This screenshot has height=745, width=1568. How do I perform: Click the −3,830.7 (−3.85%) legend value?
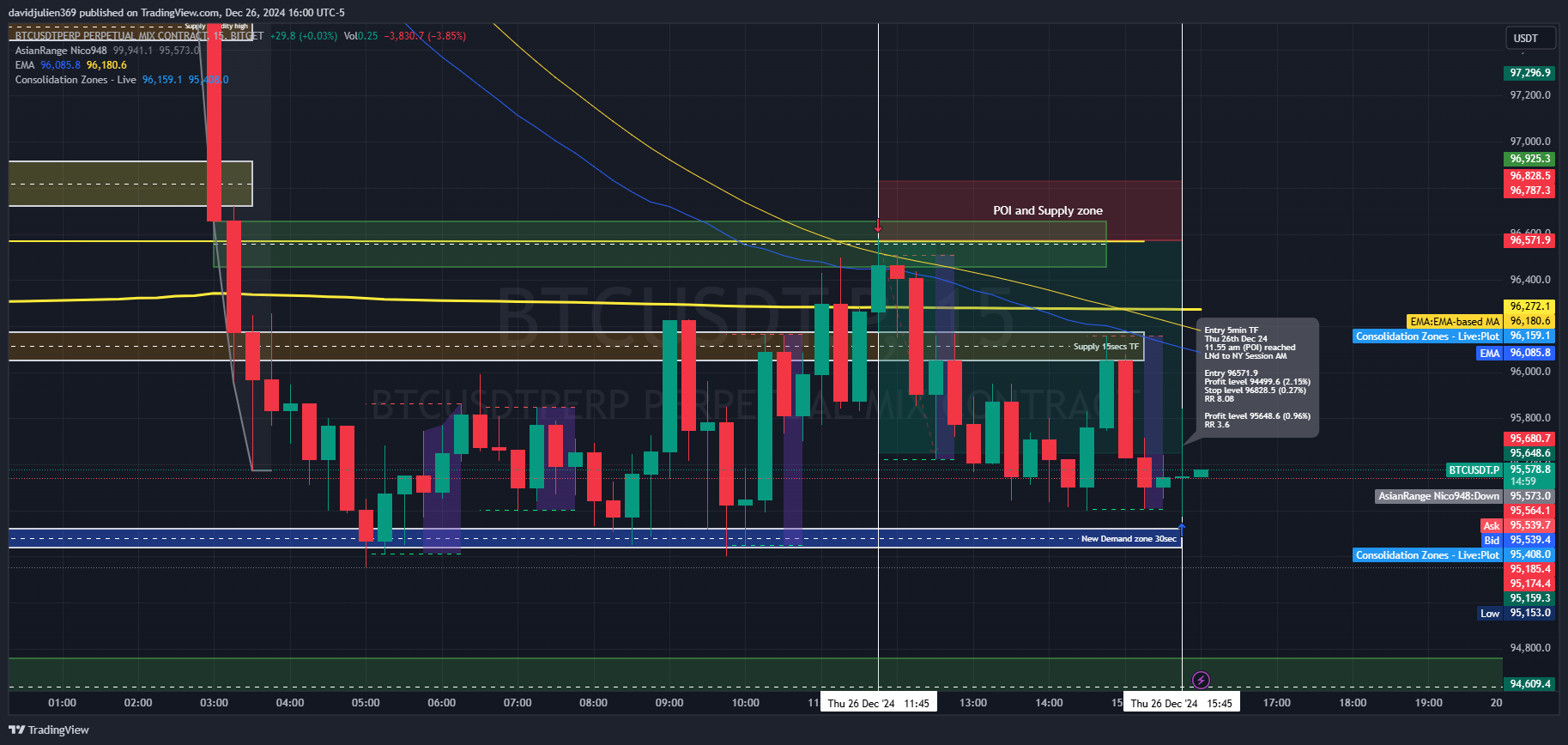click(425, 36)
